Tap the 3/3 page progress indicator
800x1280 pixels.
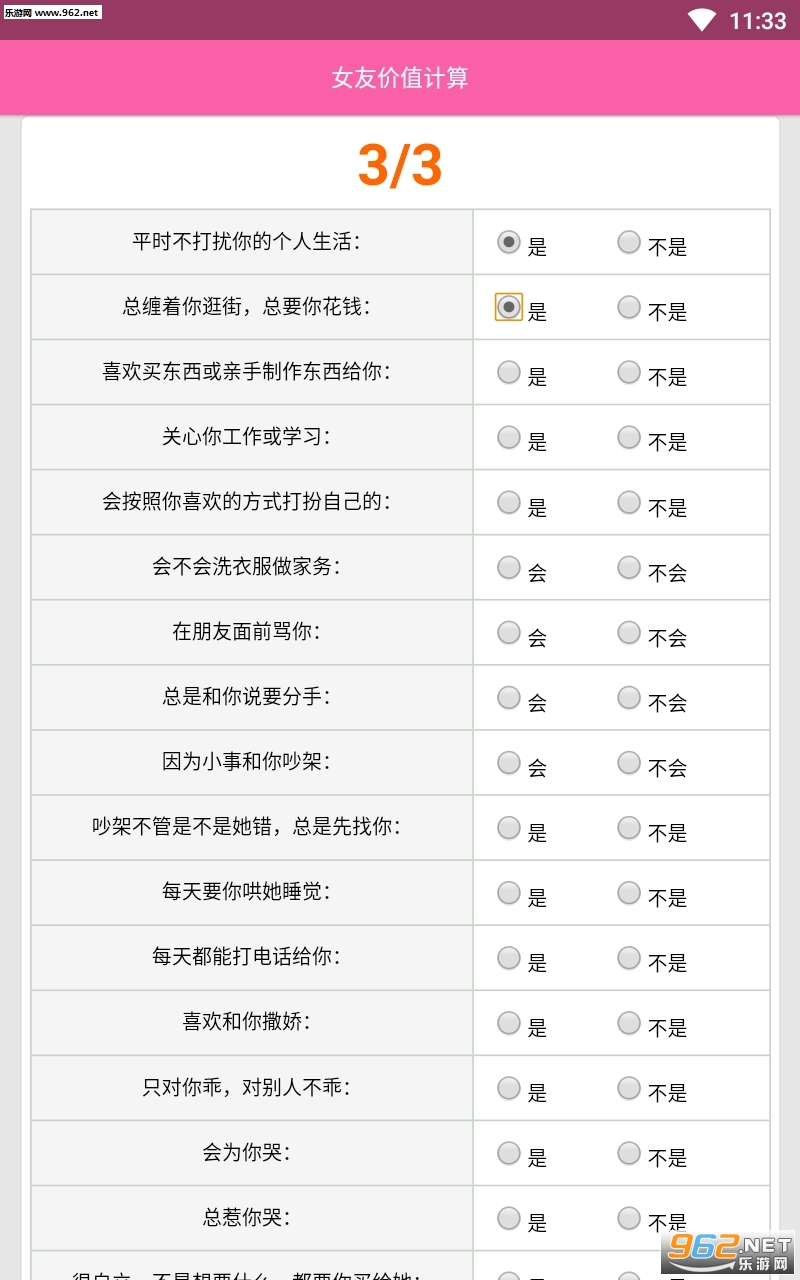click(400, 165)
